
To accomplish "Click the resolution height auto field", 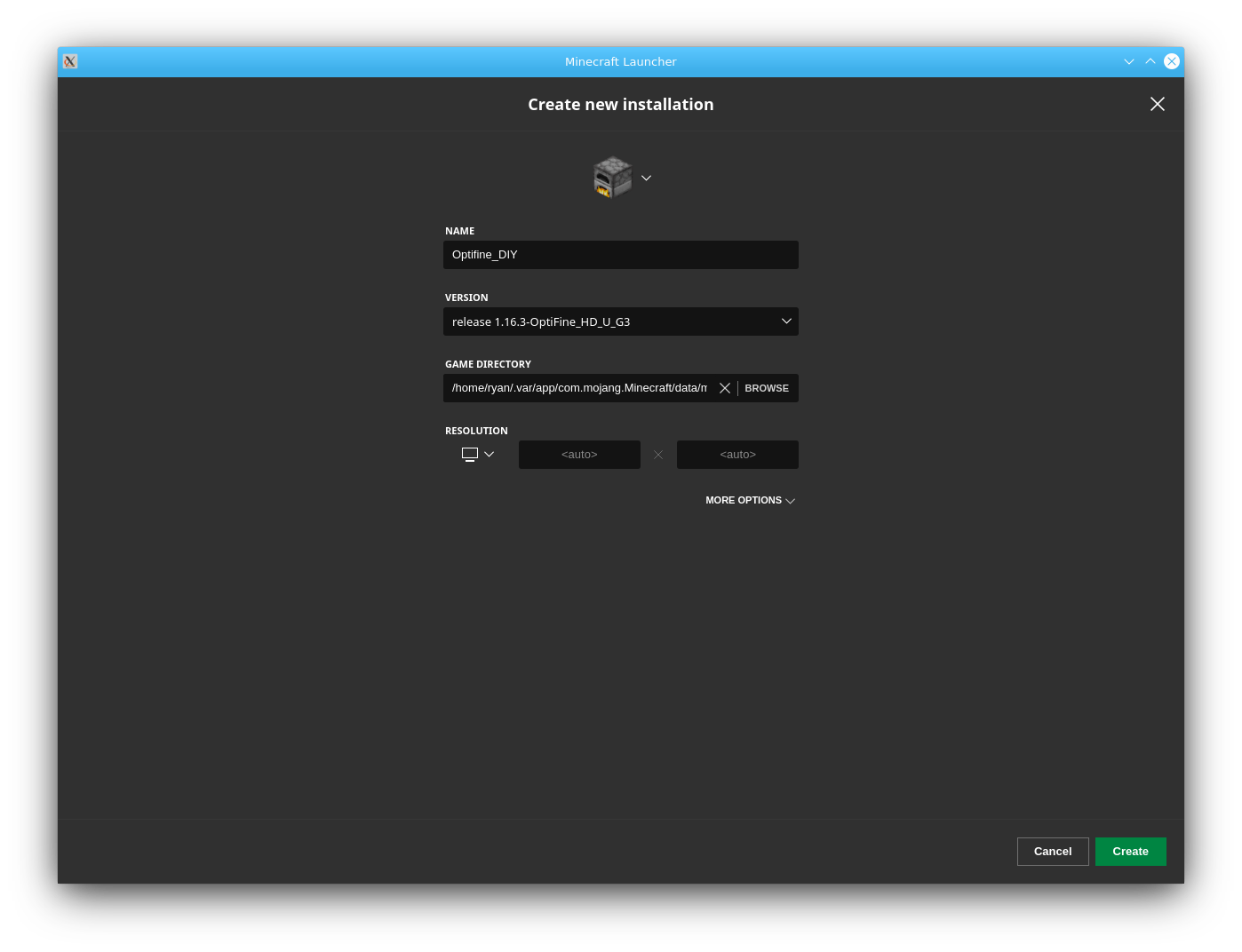I will [x=737, y=455].
